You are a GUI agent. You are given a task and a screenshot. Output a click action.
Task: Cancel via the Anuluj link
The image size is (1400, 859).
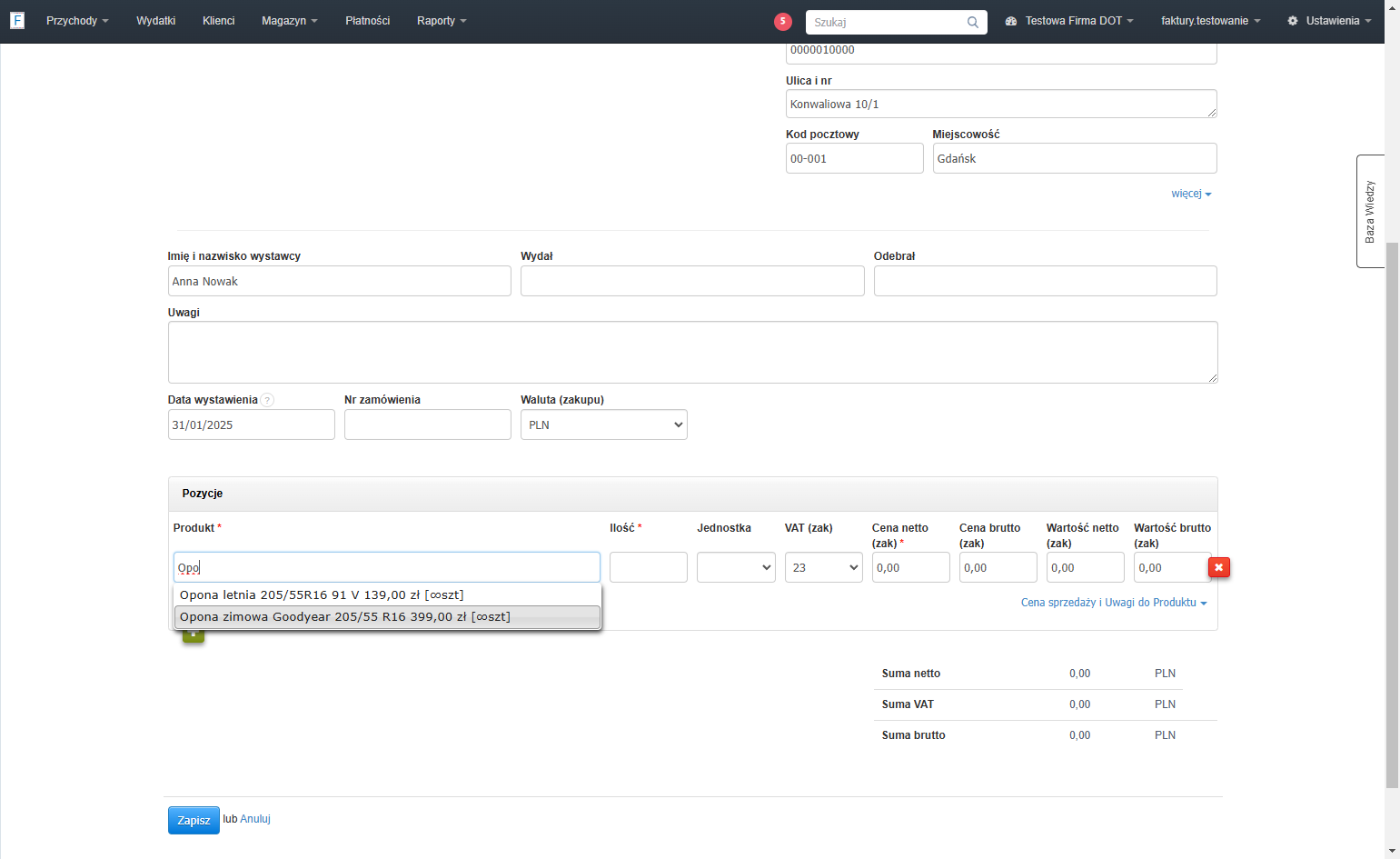(x=255, y=819)
